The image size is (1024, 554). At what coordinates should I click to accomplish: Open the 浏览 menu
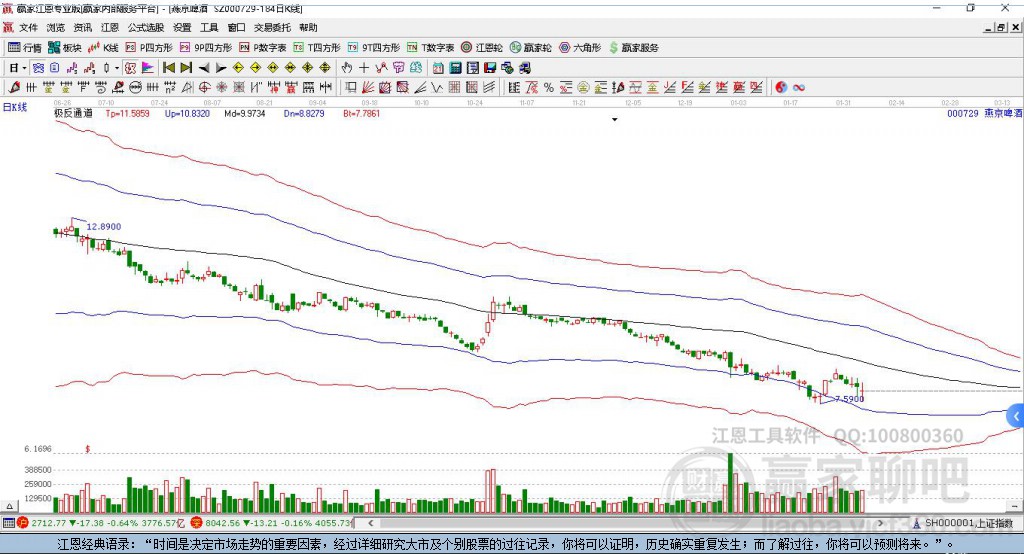(x=56, y=27)
